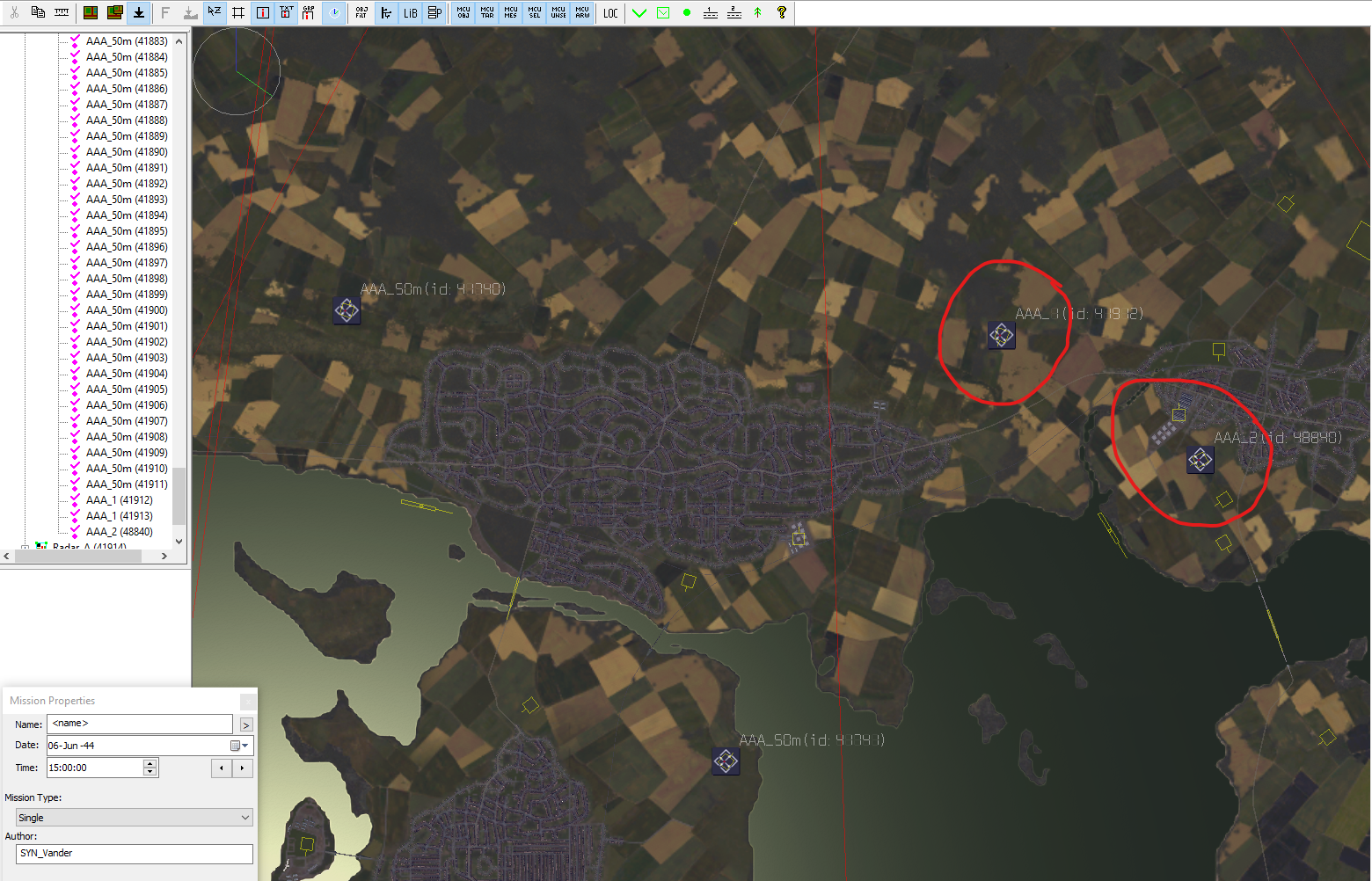
Task: Click the greyed arrow-onto-terrain toolbar icon
Action: click(x=190, y=12)
